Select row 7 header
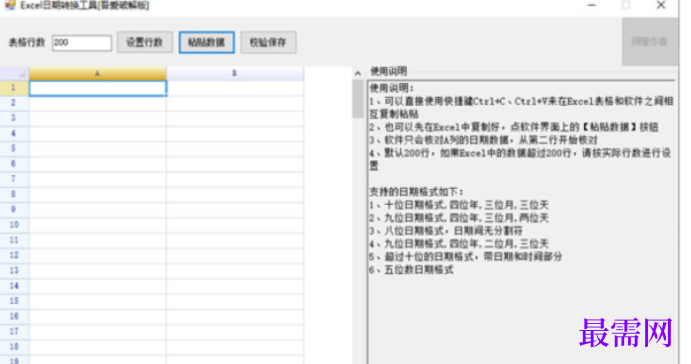 [14, 179]
